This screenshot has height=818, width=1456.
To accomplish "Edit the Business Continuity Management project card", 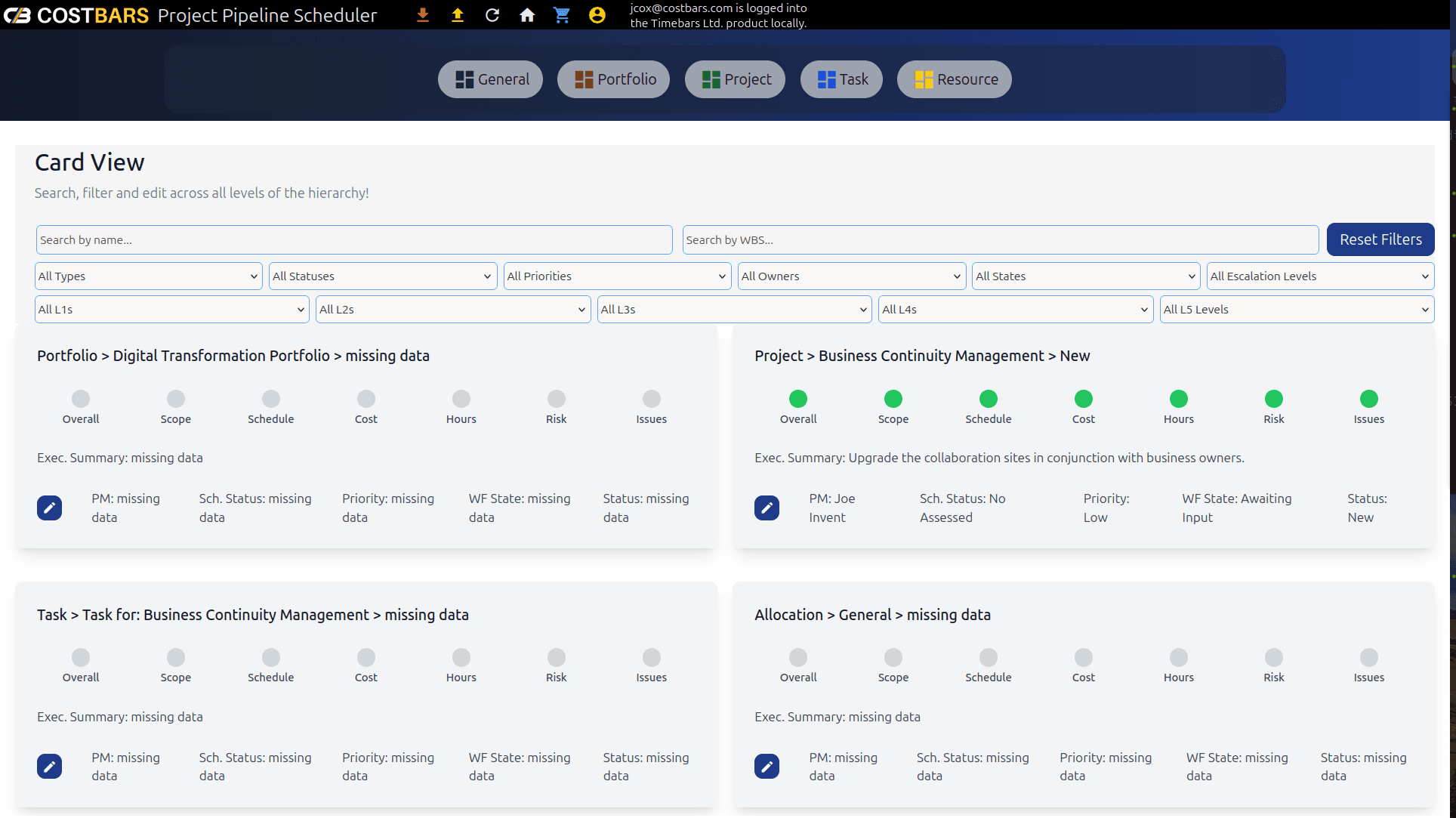I will click(x=767, y=508).
